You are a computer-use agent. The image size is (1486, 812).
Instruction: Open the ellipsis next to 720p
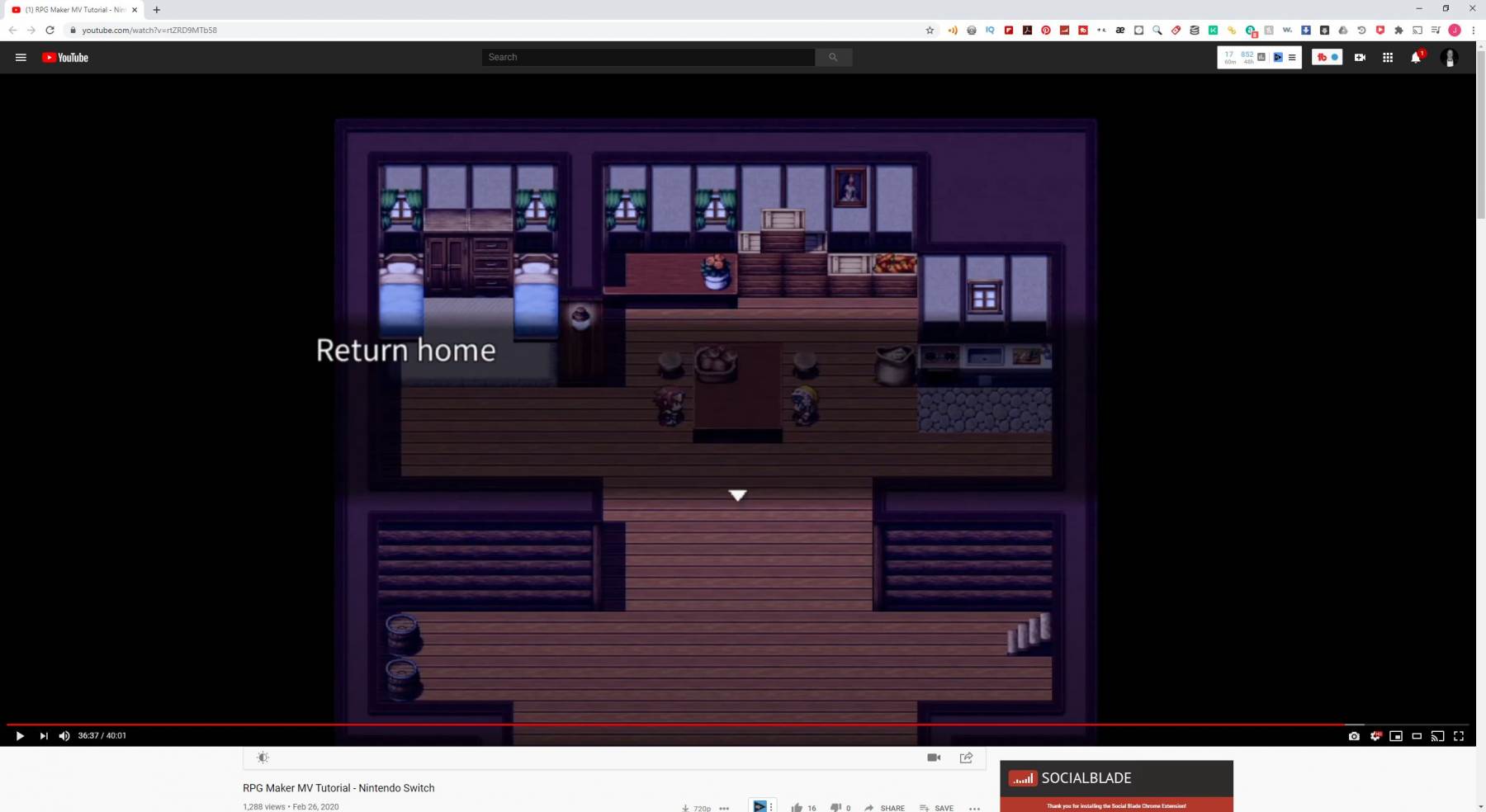coord(724,808)
